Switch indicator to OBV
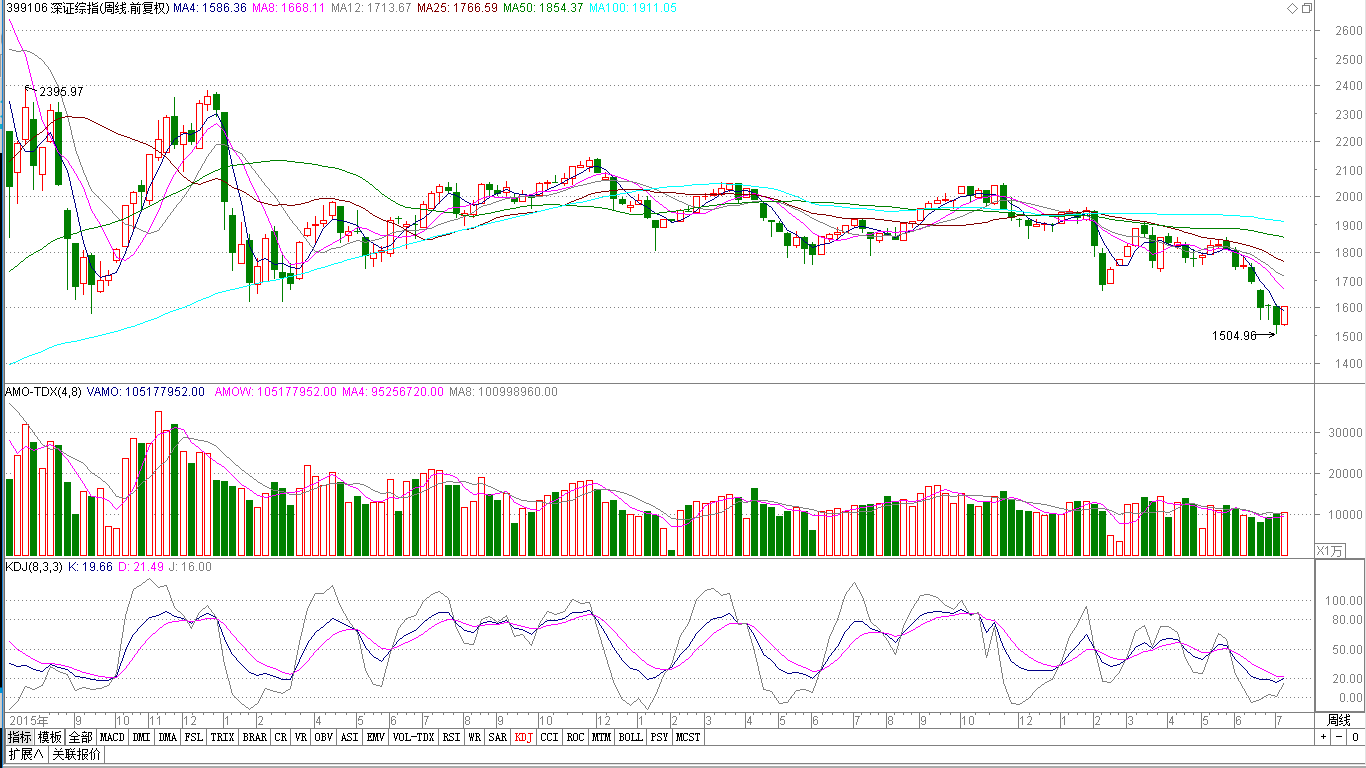1366x768 pixels. pyautogui.click(x=323, y=737)
